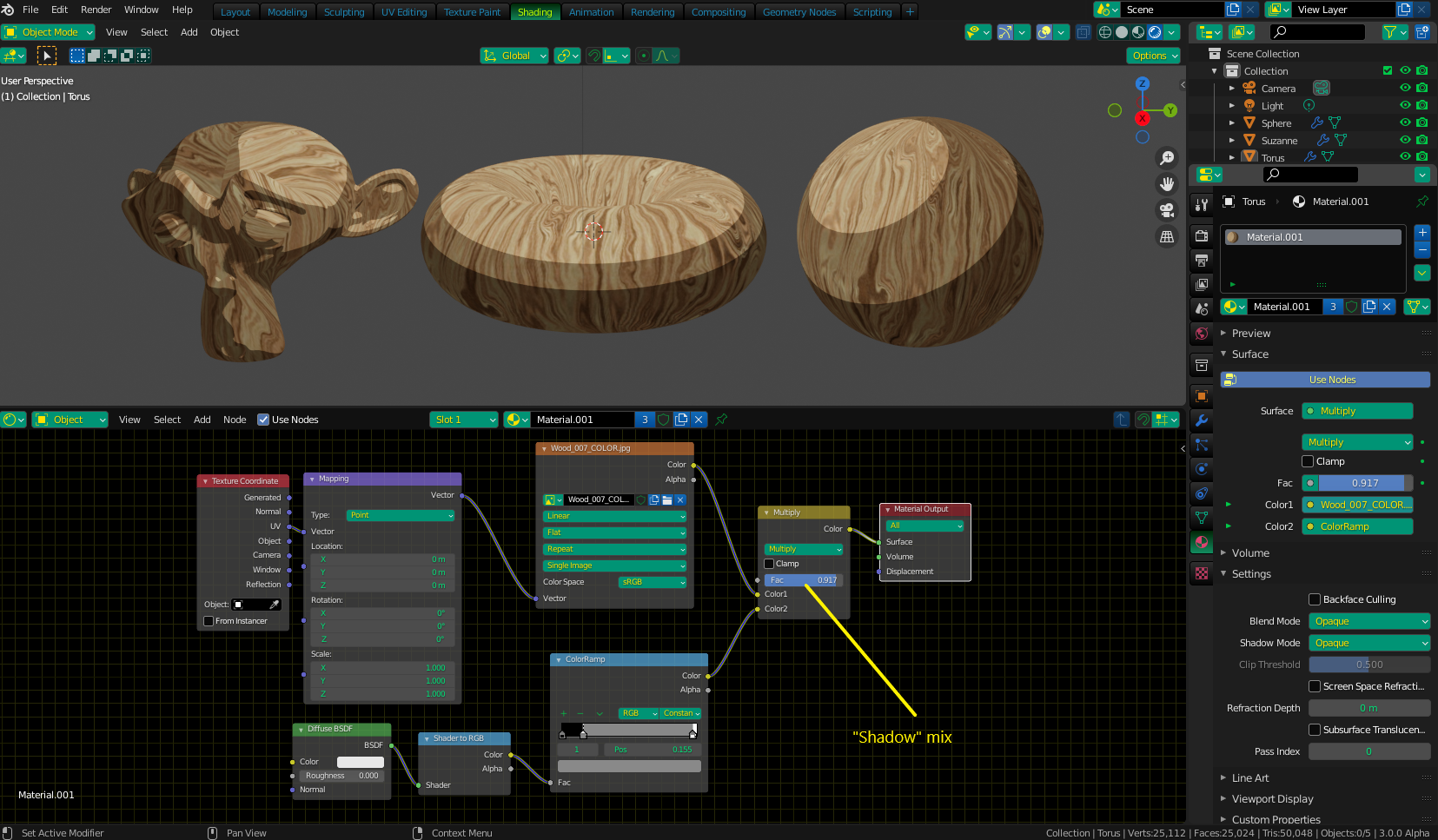
Task: Exclude Collection from view layer checkbox
Action: (x=1388, y=70)
